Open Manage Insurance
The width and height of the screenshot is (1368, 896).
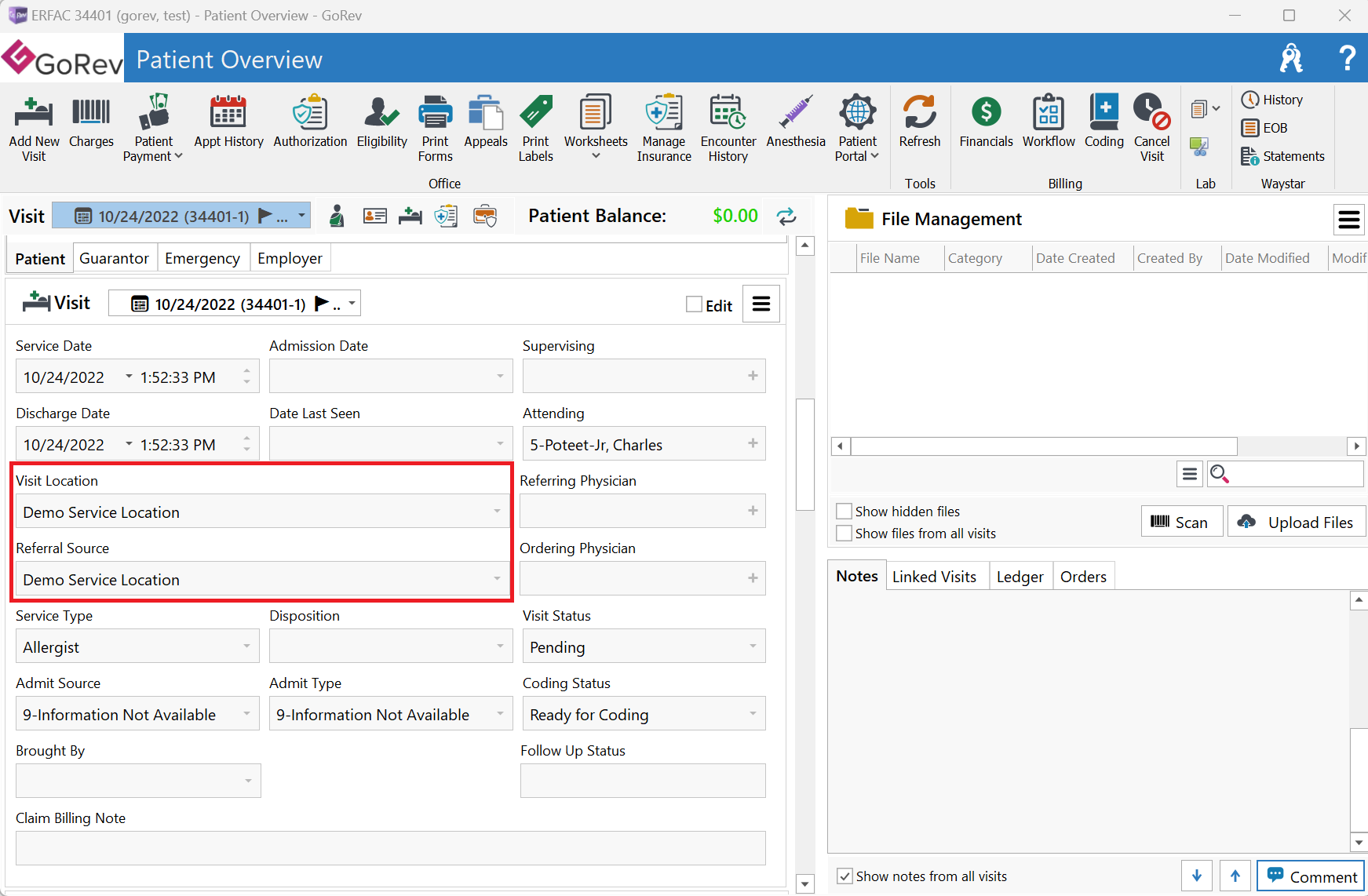tap(664, 128)
